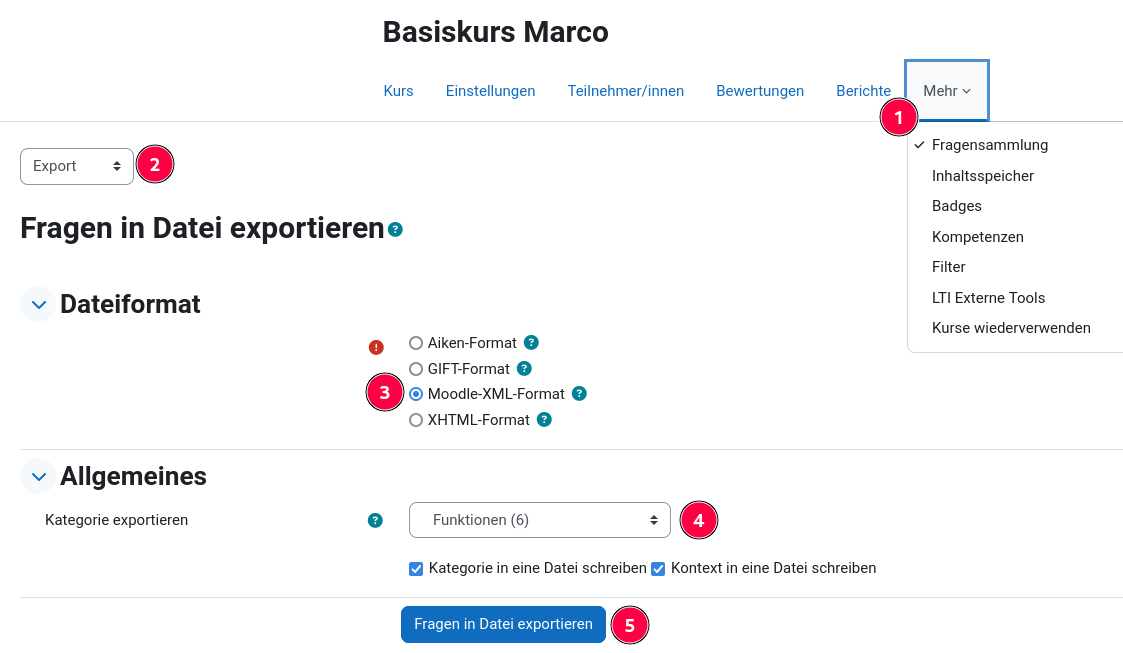The width and height of the screenshot is (1123, 653).
Task: Click the red step marker number 5
Action: point(629,625)
